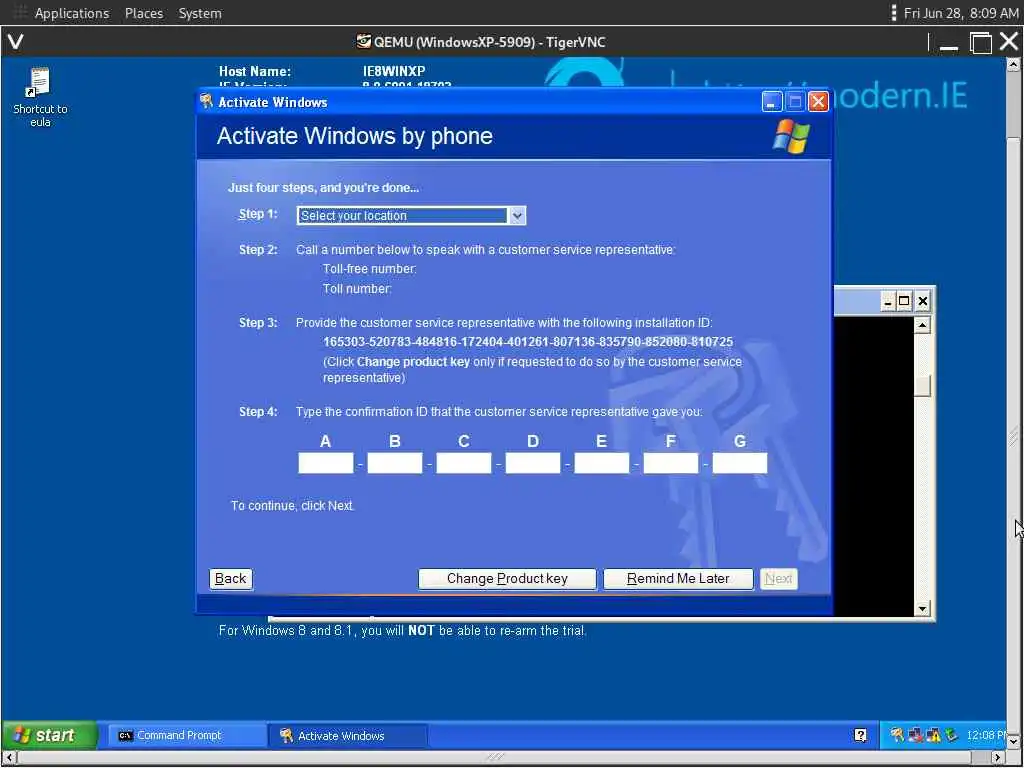Click the question mark help icon in taskbar
1024x768 pixels.
point(861,735)
